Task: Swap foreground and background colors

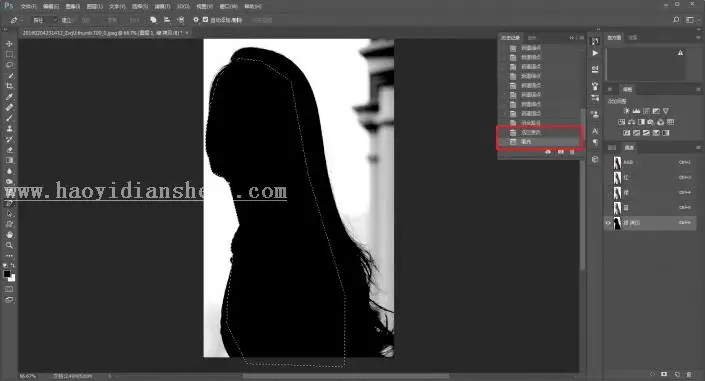Action: coord(13,266)
